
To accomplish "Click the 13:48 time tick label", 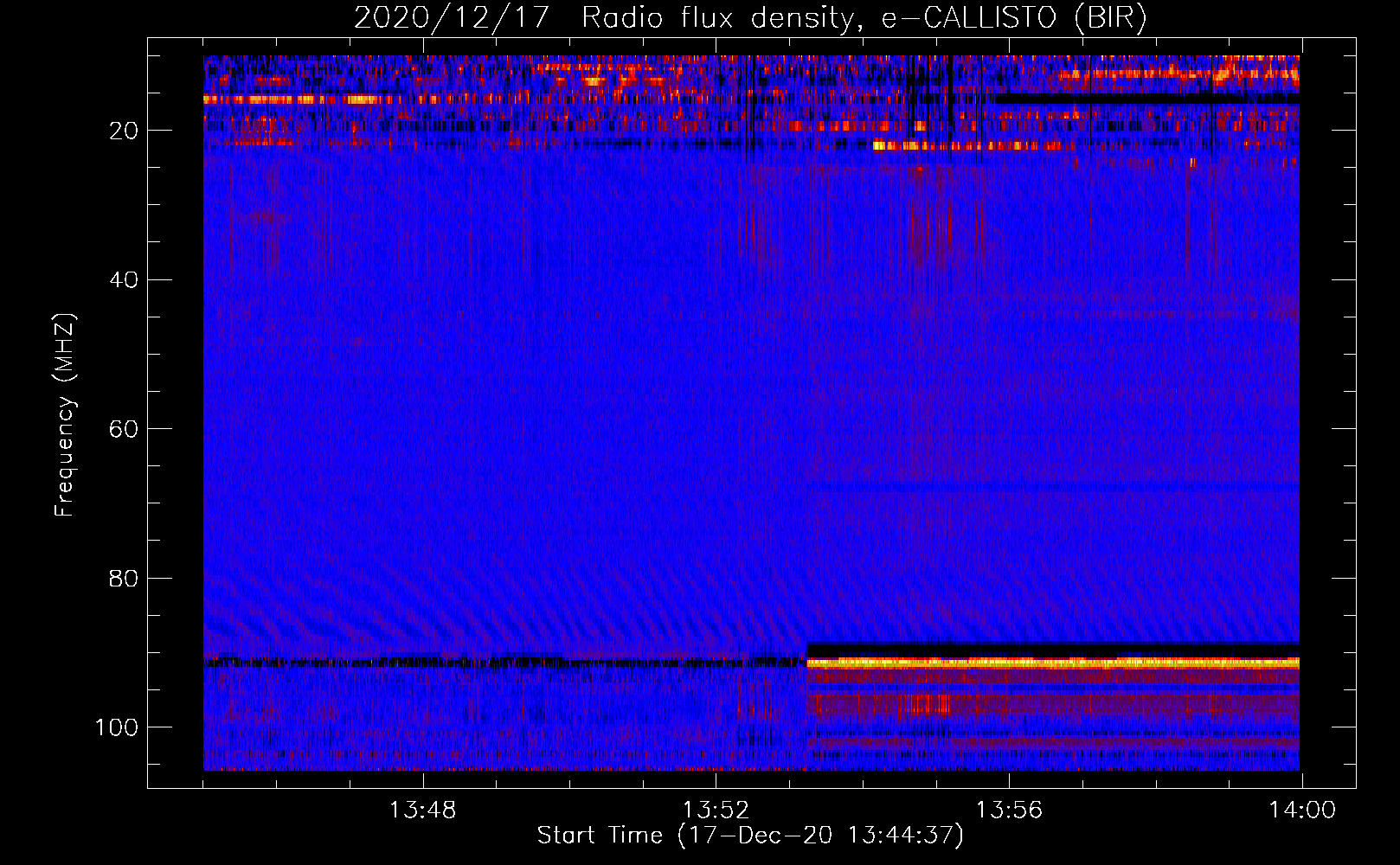I will click(x=422, y=811).
